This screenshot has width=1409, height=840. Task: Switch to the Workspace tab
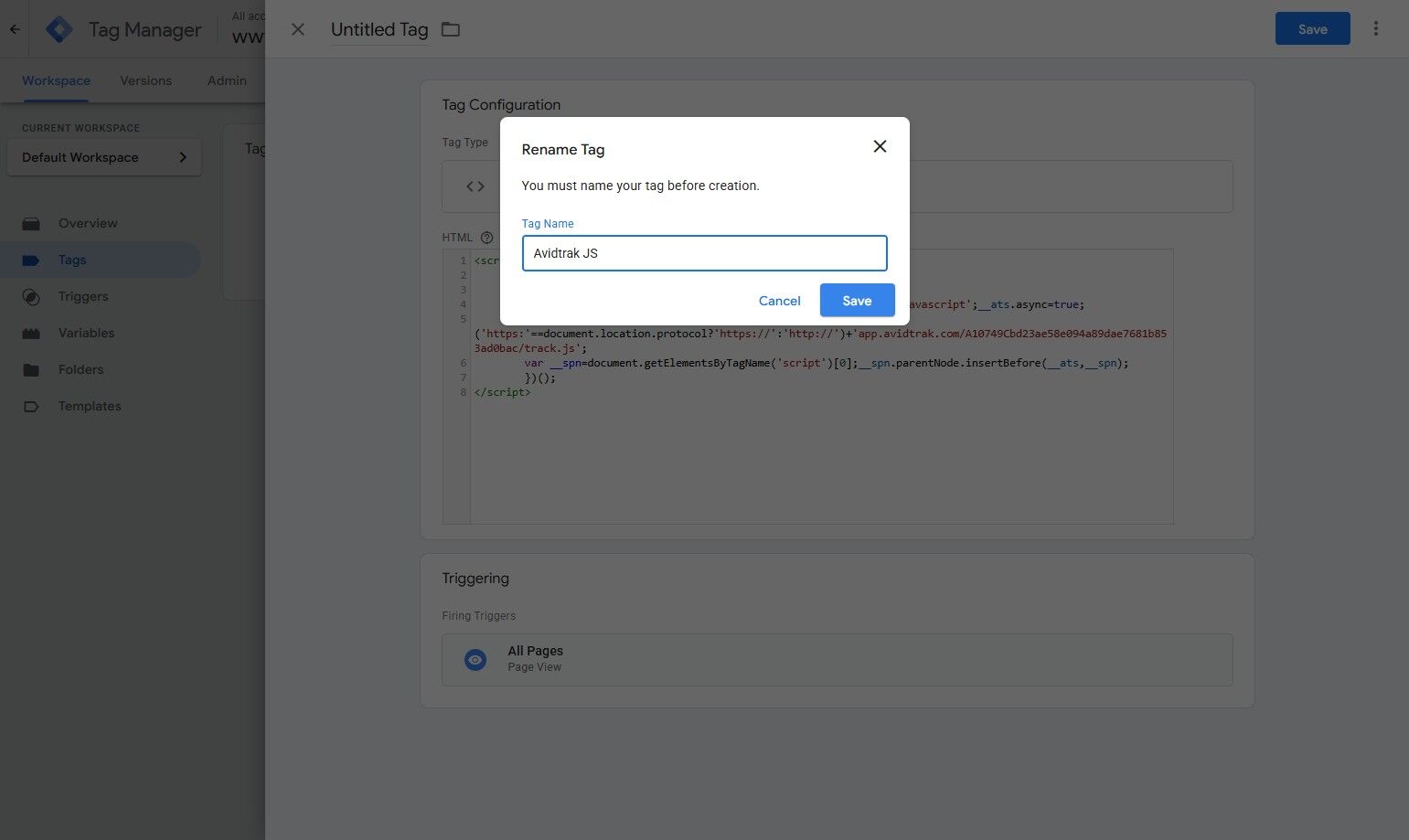point(56,80)
